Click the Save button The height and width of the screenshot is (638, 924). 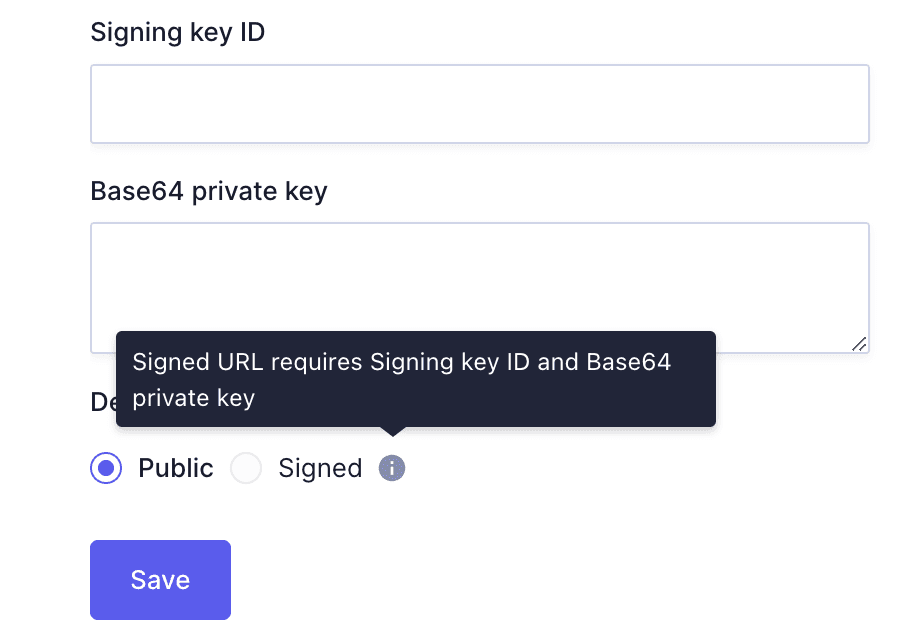[x=160, y=580]
